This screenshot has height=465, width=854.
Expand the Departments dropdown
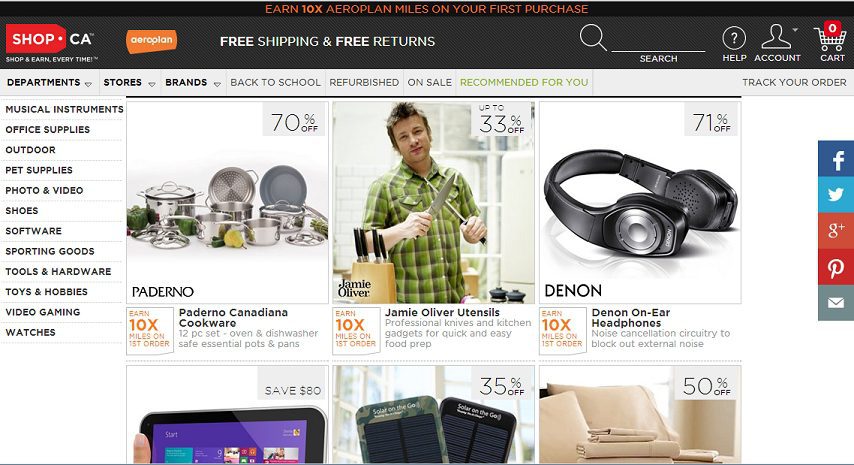click(49, 83)
